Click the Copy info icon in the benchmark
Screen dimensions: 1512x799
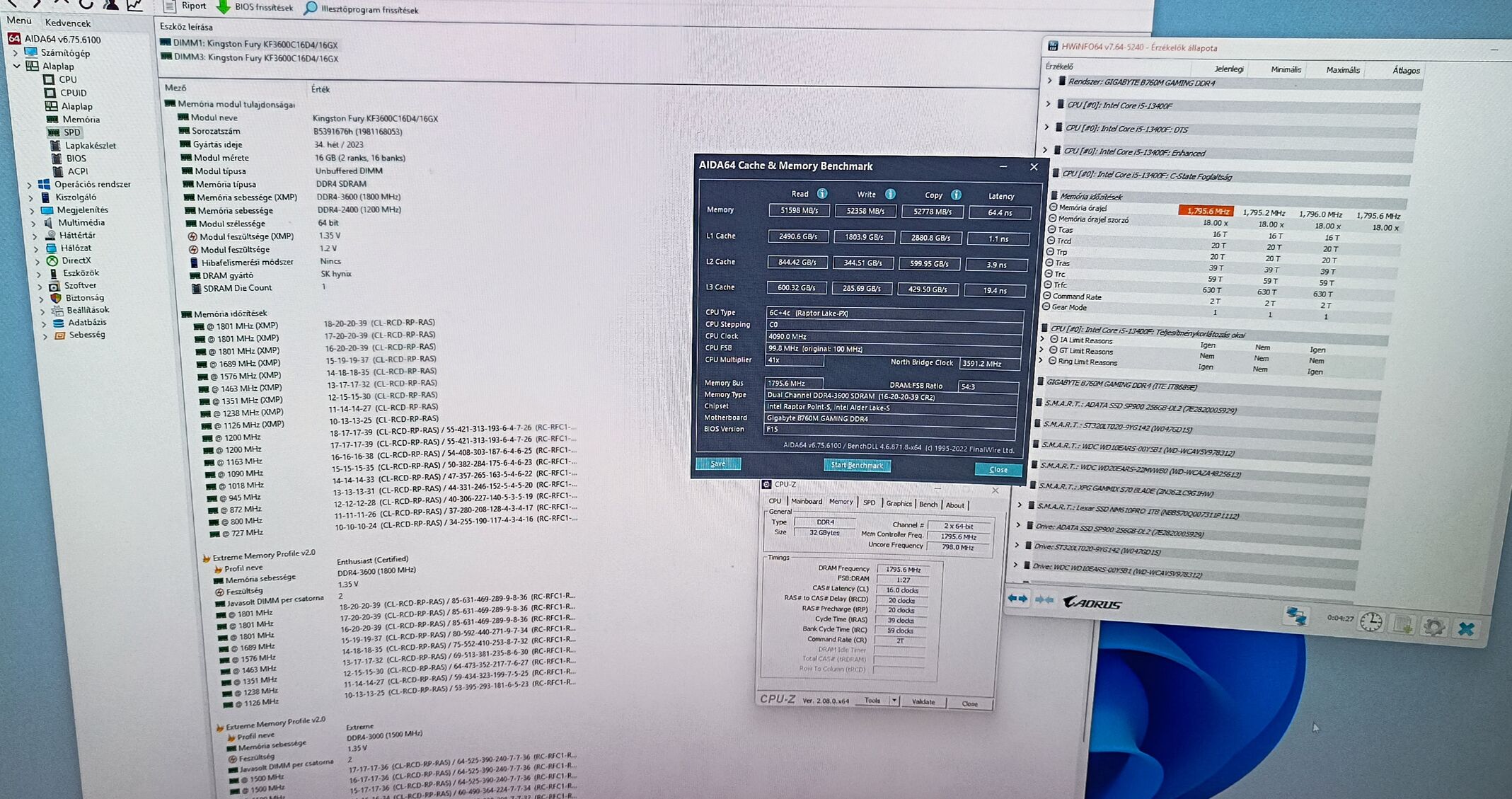(x=956, y=195)
